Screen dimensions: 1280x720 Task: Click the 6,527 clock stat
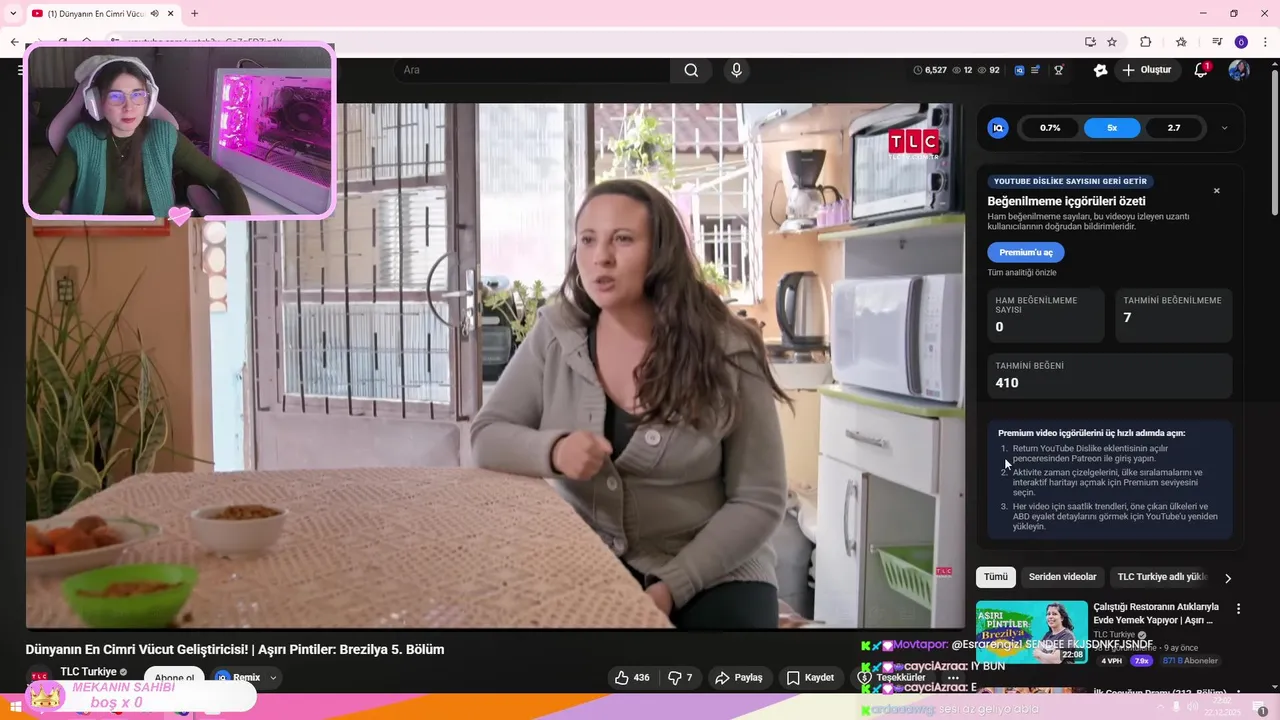[930, 70]
